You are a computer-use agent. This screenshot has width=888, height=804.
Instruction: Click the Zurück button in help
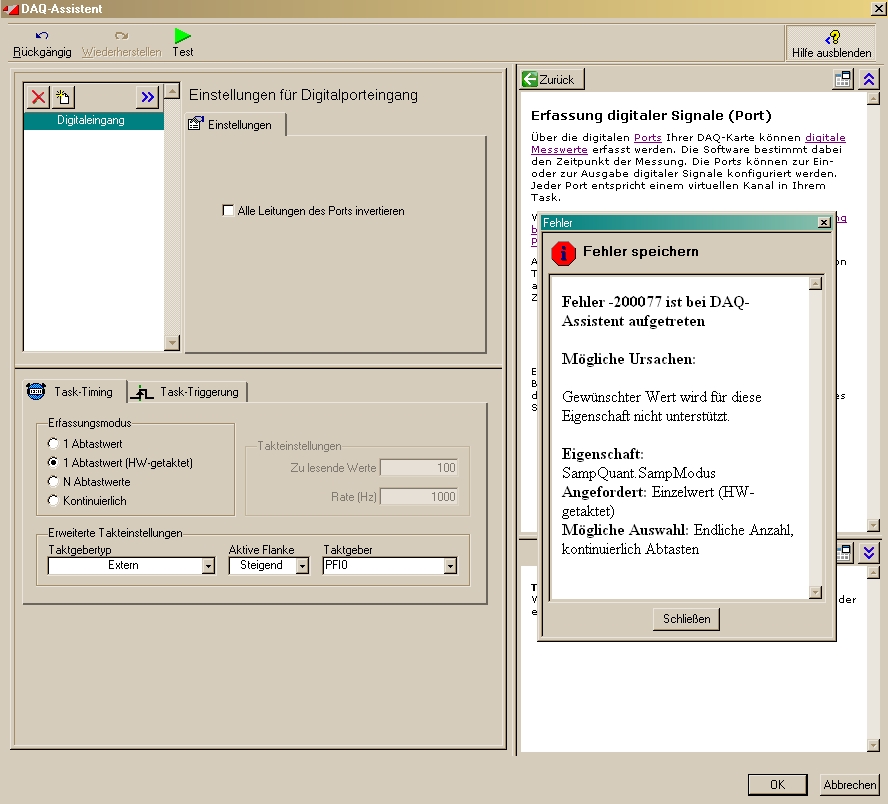552,79
